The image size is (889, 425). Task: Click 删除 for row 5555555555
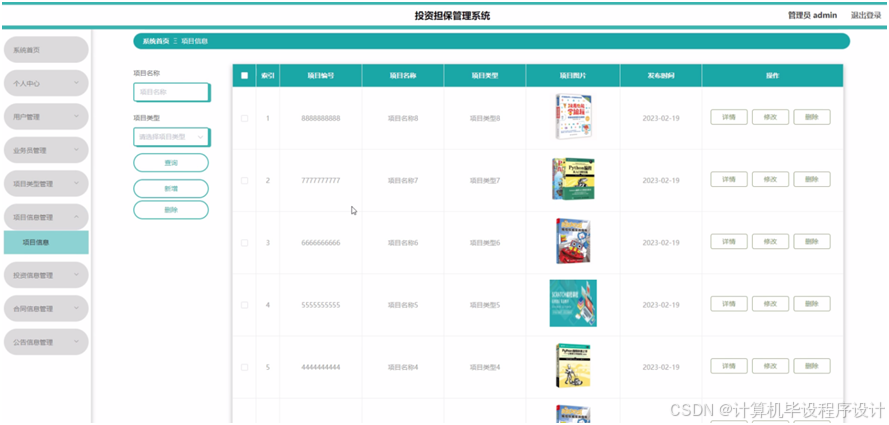point(811,304)
